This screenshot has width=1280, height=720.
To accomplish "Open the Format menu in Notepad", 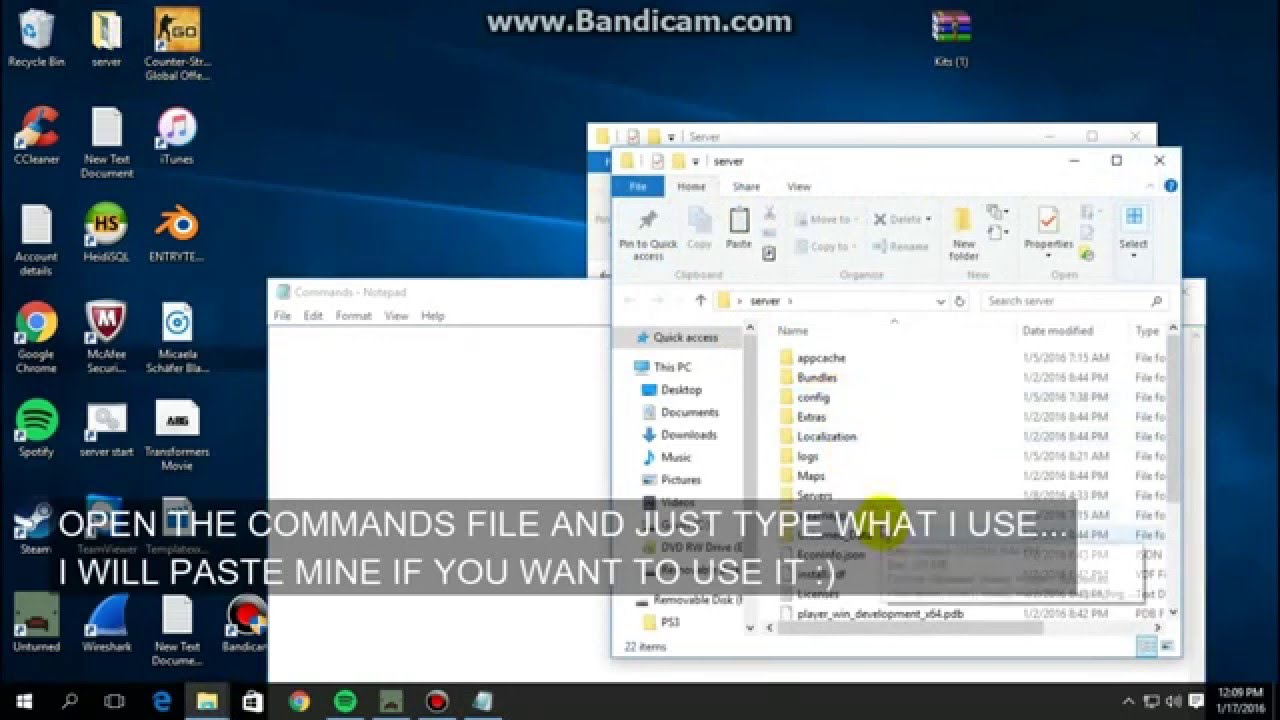I will point(353,315).
